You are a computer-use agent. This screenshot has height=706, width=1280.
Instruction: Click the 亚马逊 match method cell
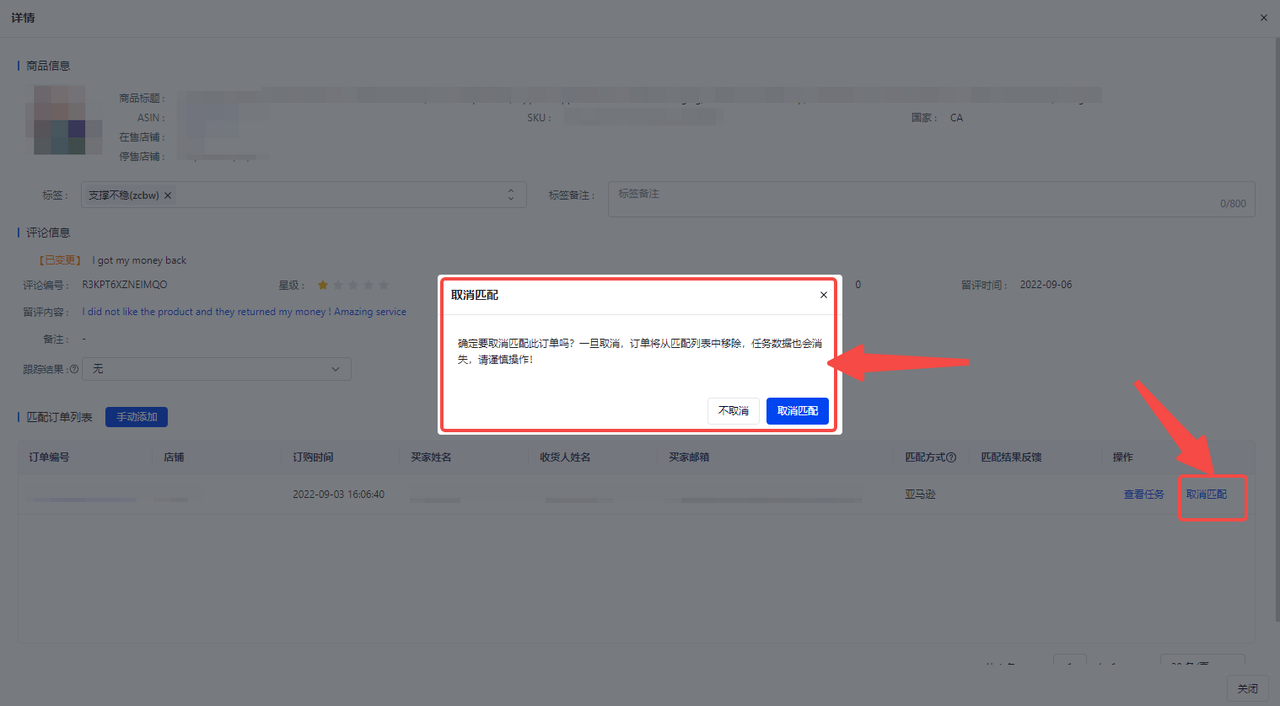[x=920, y=495]
